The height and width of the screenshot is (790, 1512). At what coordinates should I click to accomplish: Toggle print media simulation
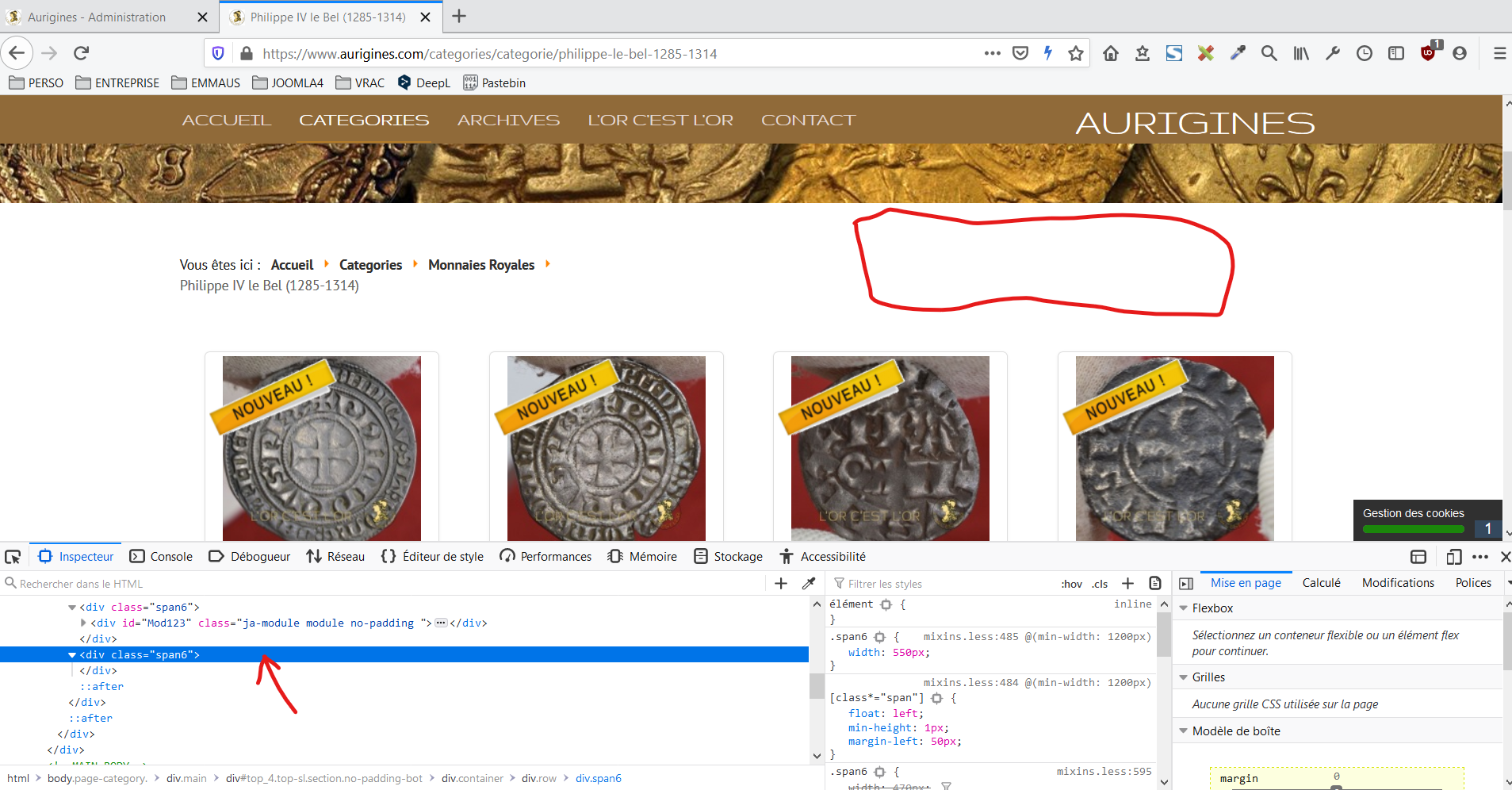(x=1155, y=584)
